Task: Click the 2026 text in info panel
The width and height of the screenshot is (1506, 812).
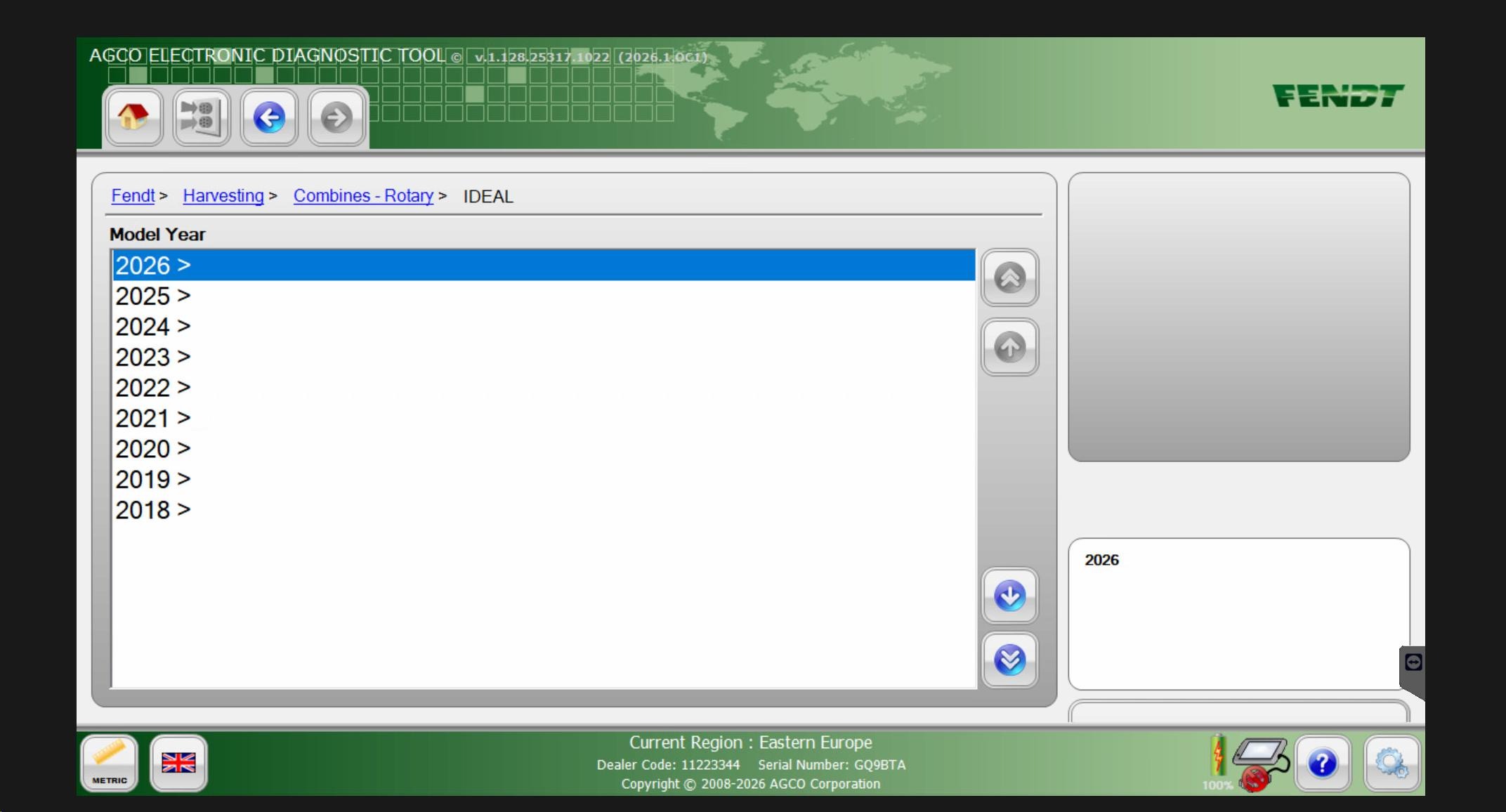Action: pos(1101,560)
